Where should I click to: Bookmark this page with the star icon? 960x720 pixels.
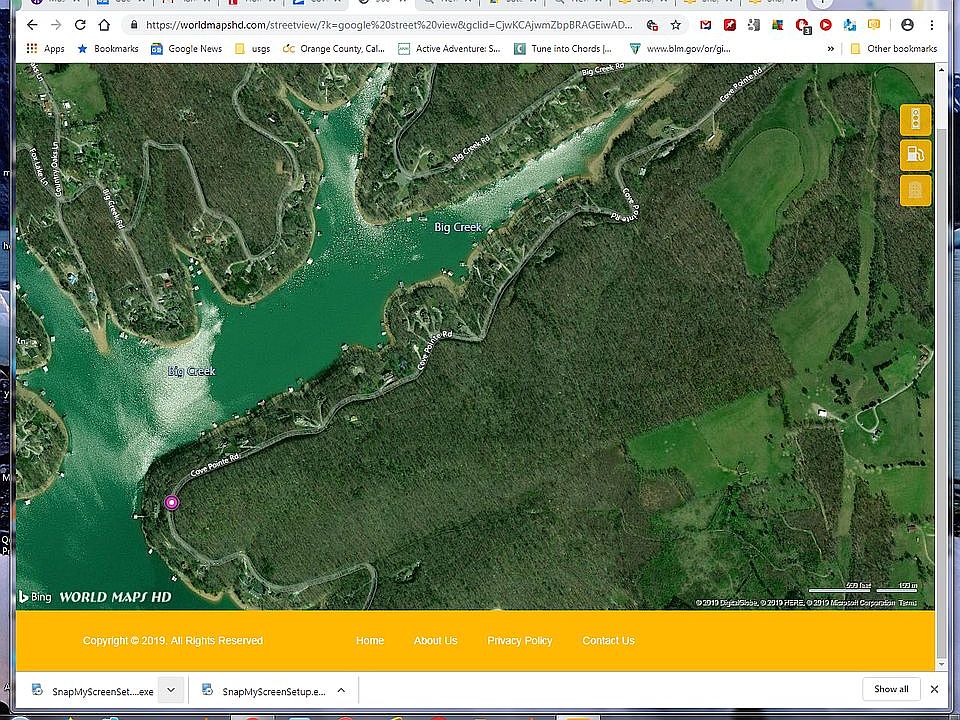tap(676, 24)
